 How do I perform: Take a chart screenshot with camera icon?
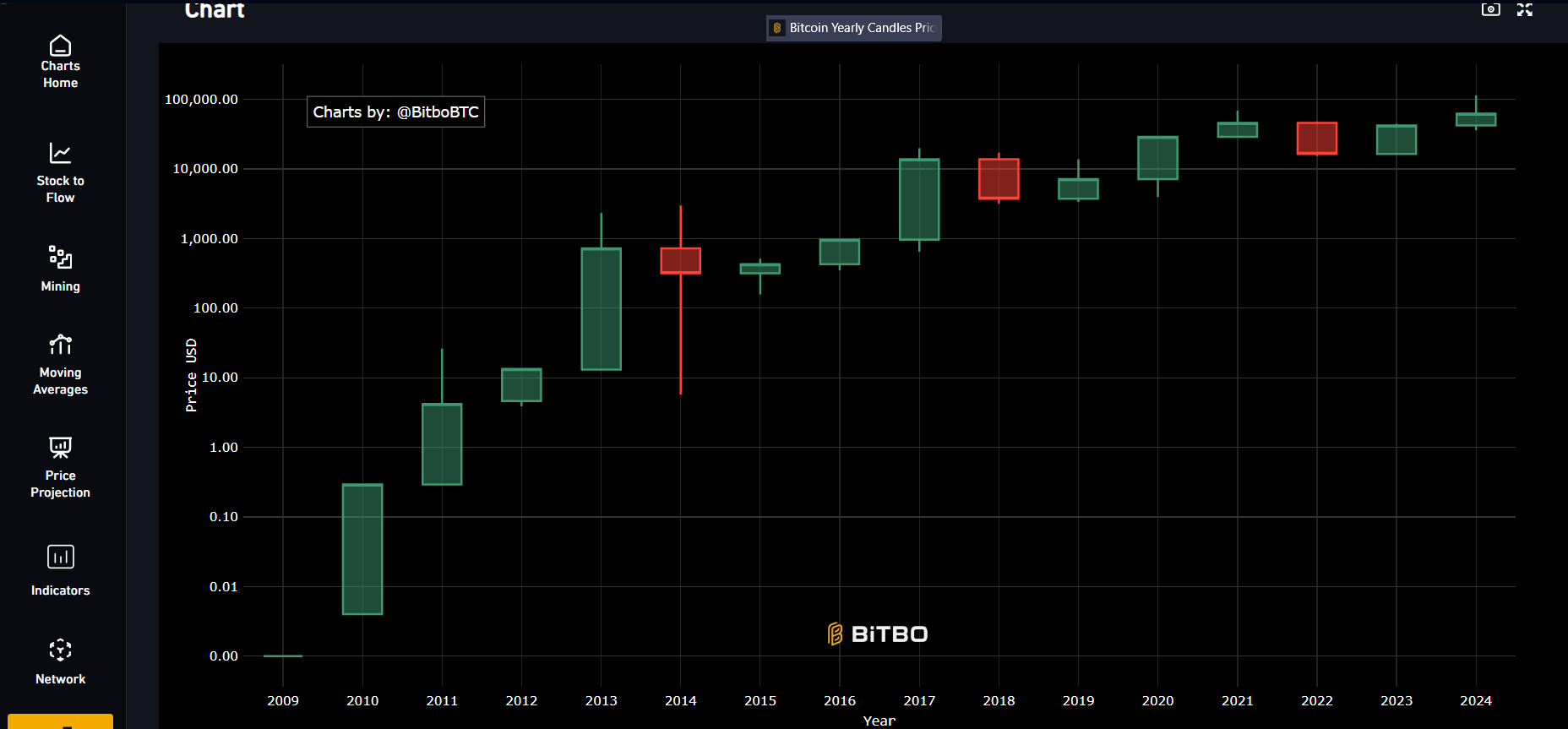(x=1490, y=9)
